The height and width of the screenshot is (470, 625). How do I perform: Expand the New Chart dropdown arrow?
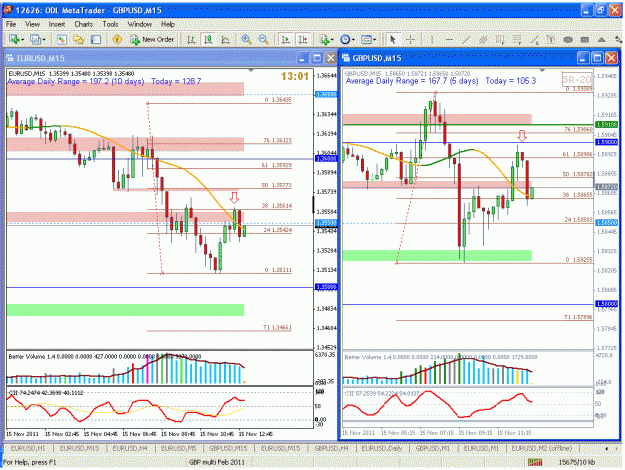click(x=23, y=40)
